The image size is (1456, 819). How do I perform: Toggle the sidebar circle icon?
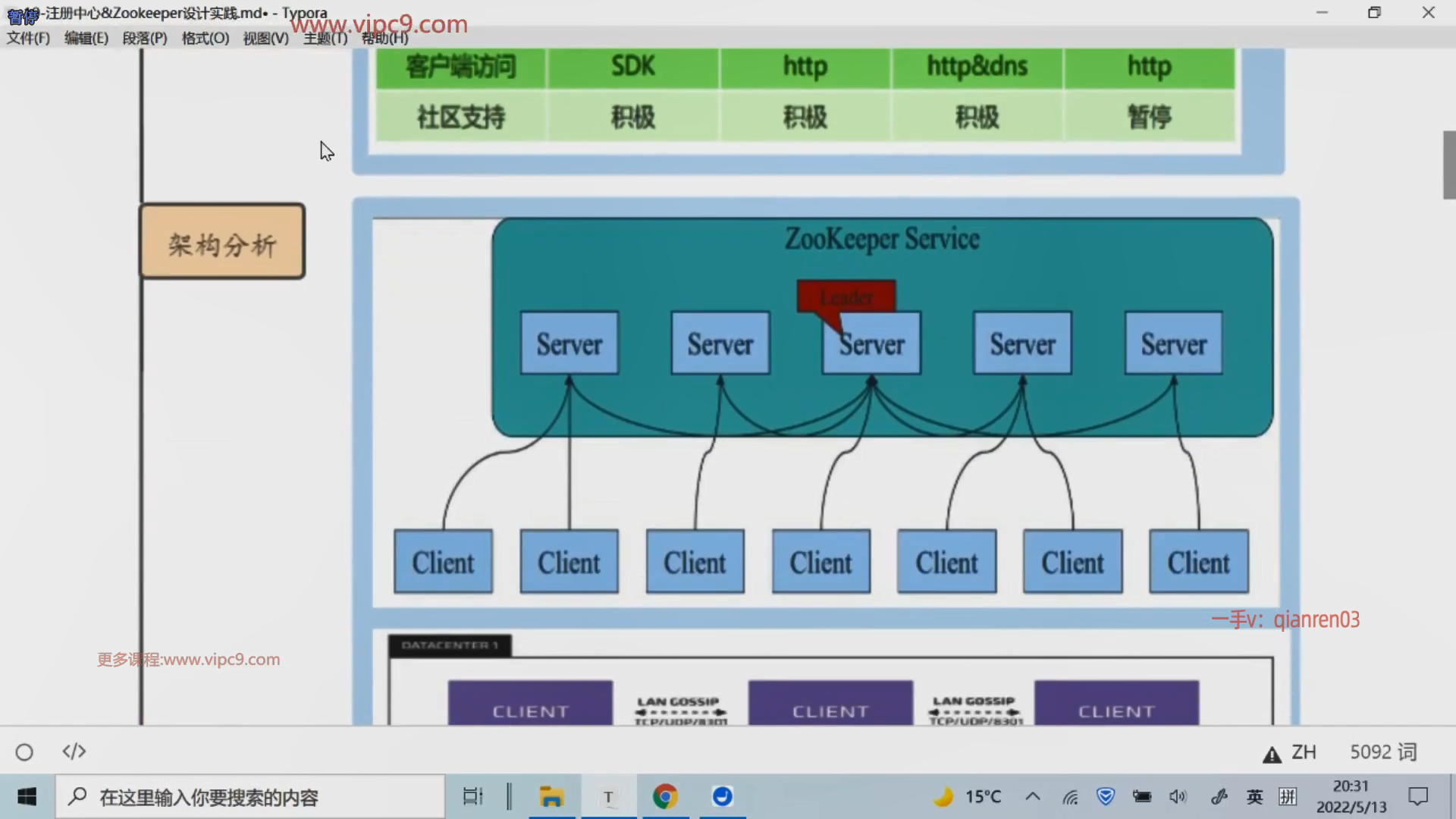click(24, 752)
